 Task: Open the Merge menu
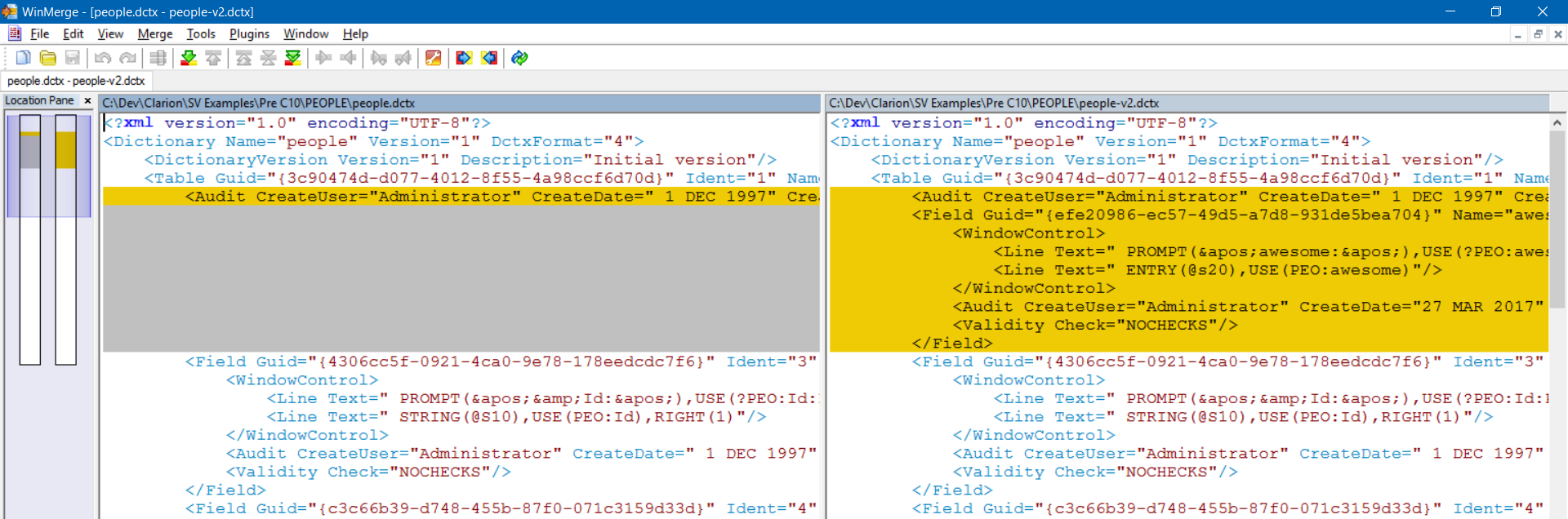click(x=155, y=33)
